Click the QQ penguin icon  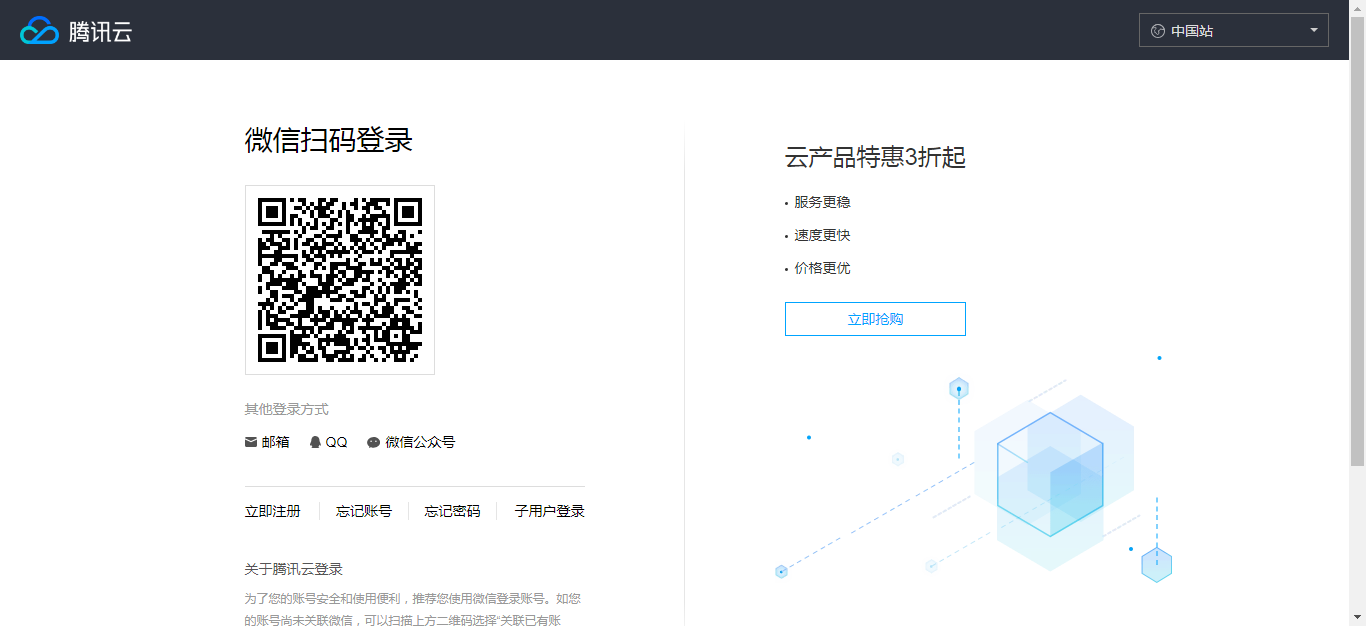click(315, 442)
